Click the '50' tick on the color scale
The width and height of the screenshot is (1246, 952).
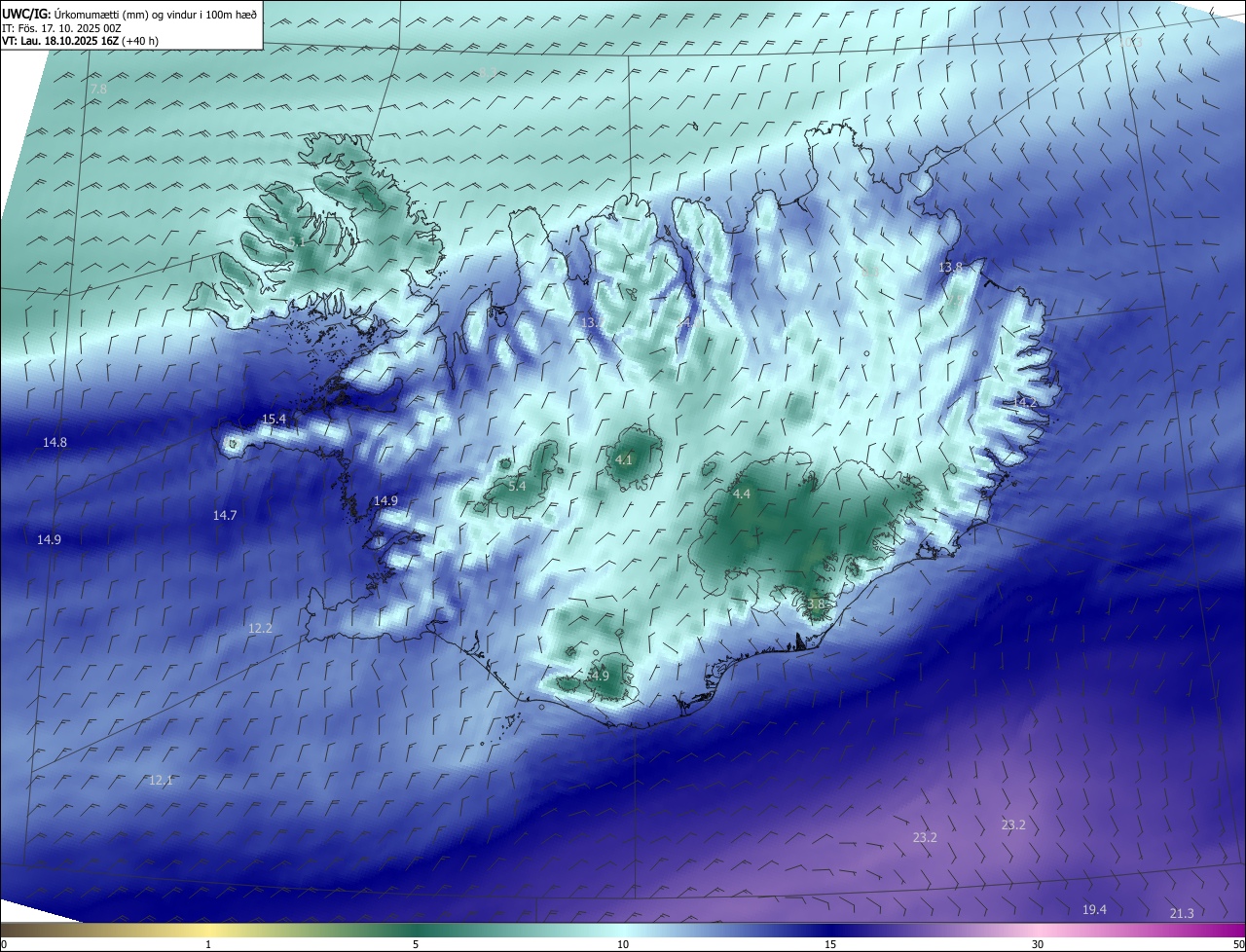click(1238, 945)
